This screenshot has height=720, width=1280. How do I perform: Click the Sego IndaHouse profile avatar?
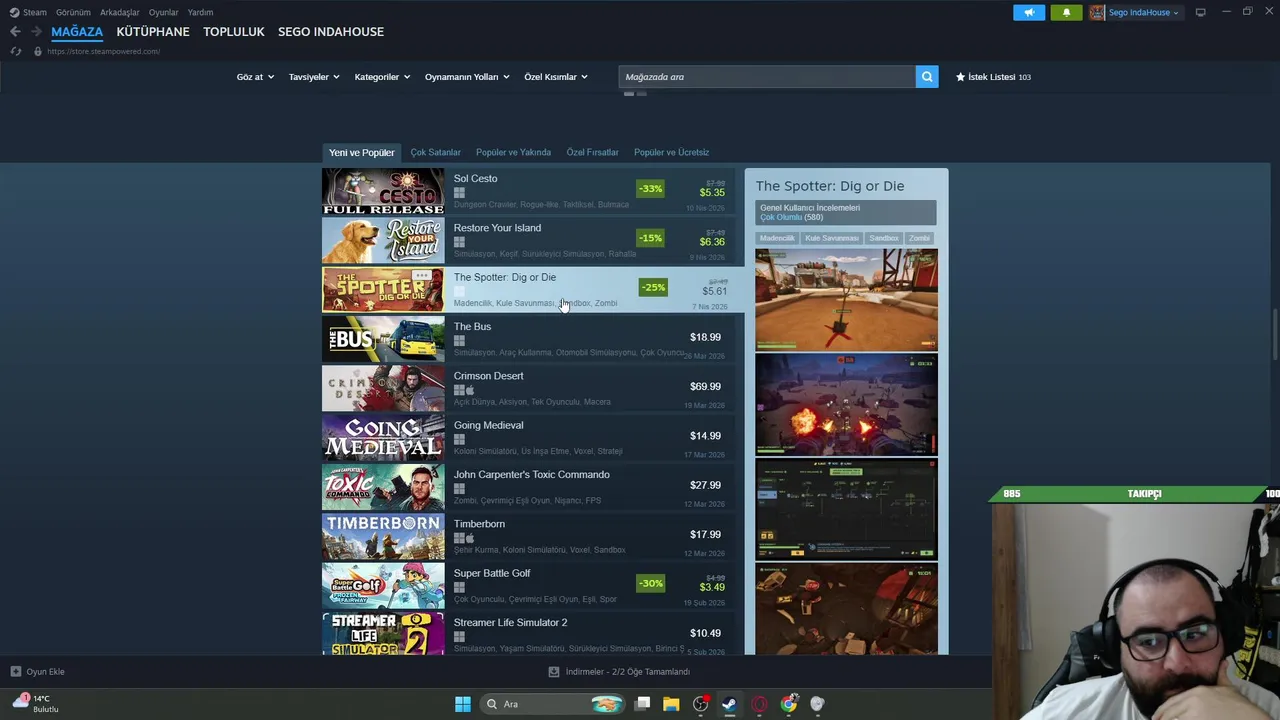1097,12
